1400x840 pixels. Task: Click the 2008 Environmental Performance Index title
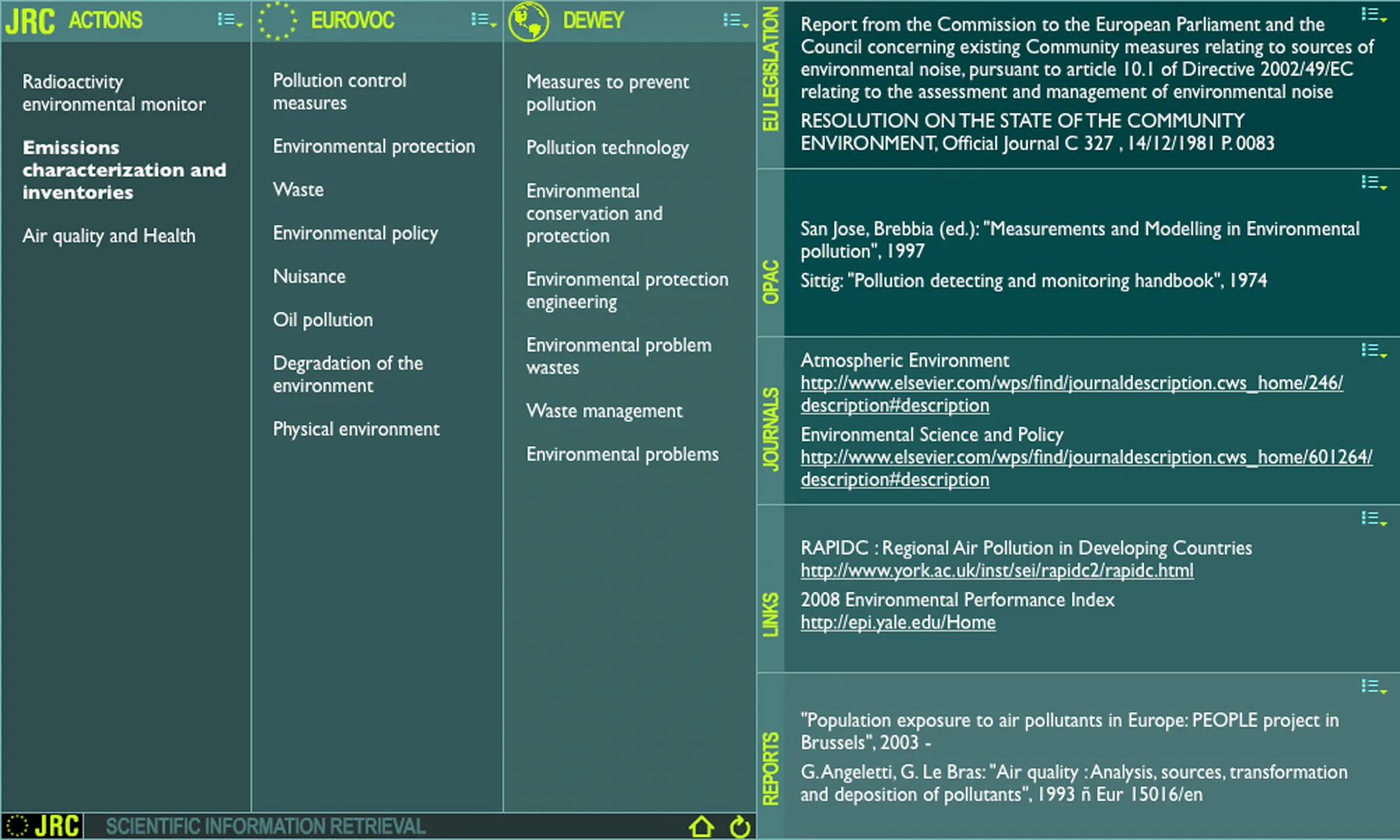point(957,600)
